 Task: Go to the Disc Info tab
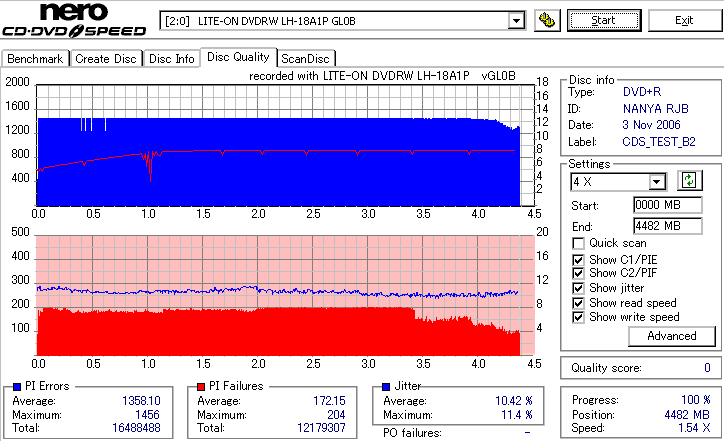(172, 59)
